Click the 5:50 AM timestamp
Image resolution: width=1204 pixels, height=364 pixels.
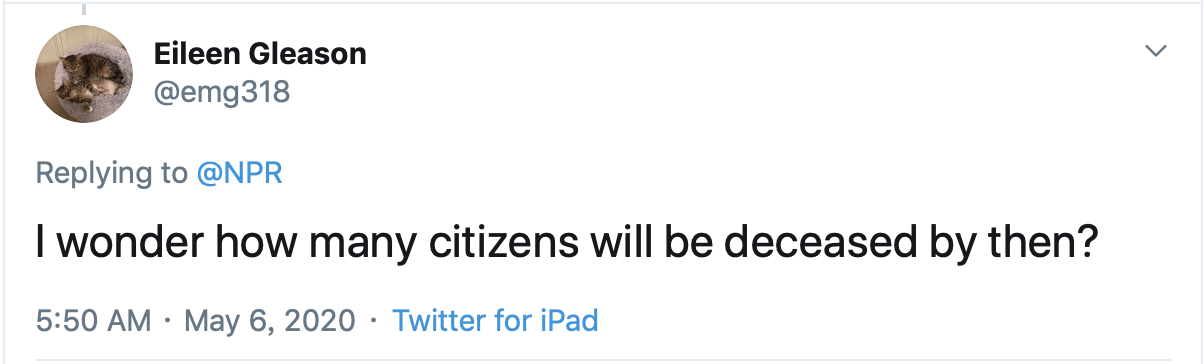93,321
